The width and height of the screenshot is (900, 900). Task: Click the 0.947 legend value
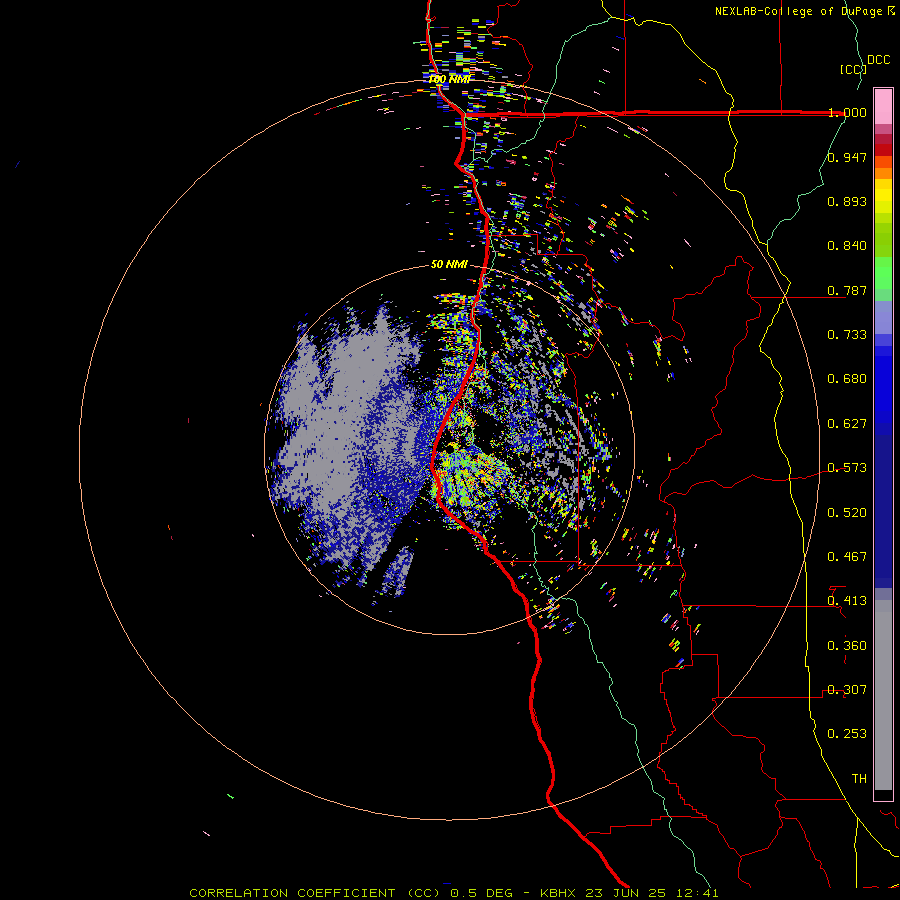[x=847, y=157]
